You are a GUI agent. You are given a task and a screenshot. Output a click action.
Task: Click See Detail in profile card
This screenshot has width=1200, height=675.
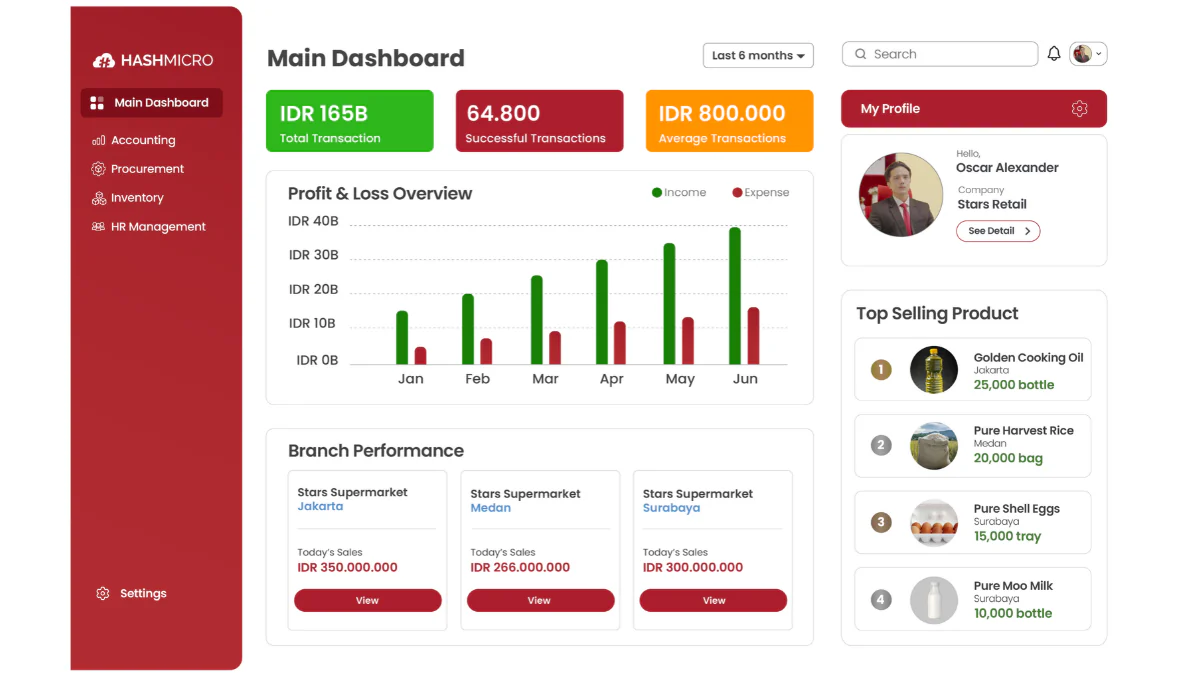(998, 231)
